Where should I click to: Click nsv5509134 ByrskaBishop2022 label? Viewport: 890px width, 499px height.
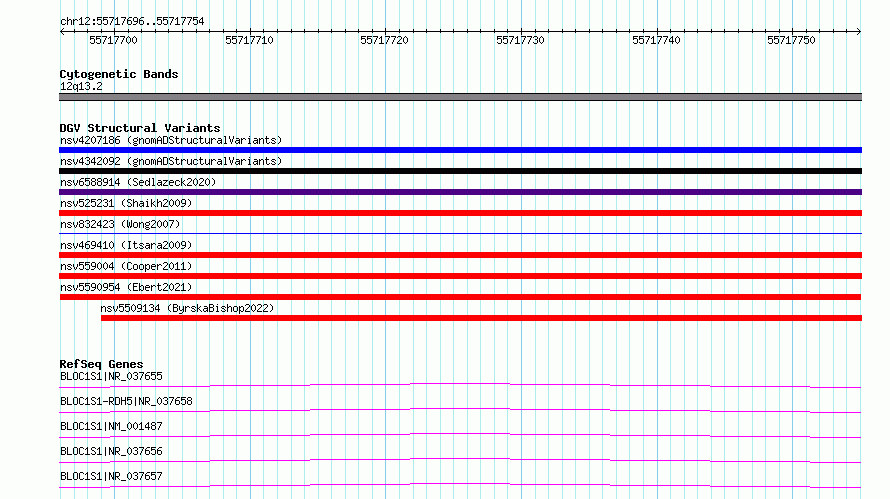pyautogui.click(x=187, y=308)
